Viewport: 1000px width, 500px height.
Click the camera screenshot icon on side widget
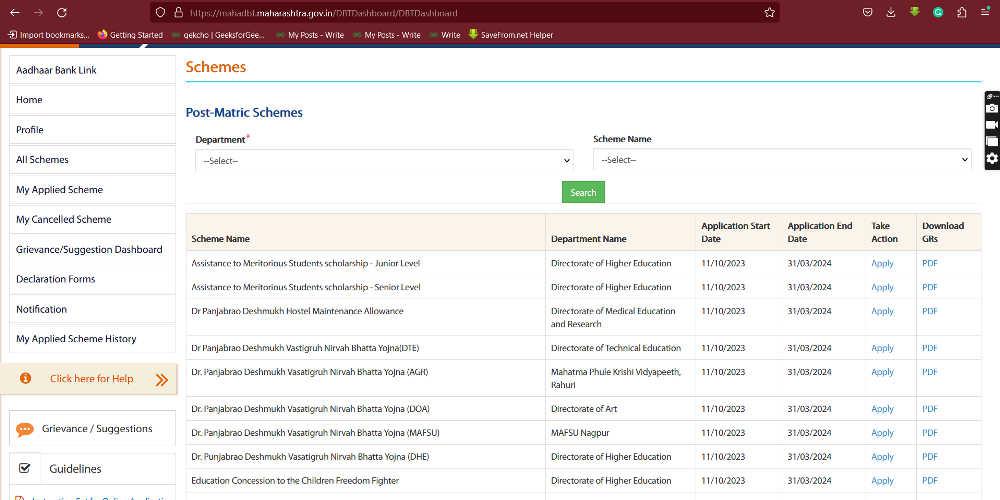click(992, 108)
